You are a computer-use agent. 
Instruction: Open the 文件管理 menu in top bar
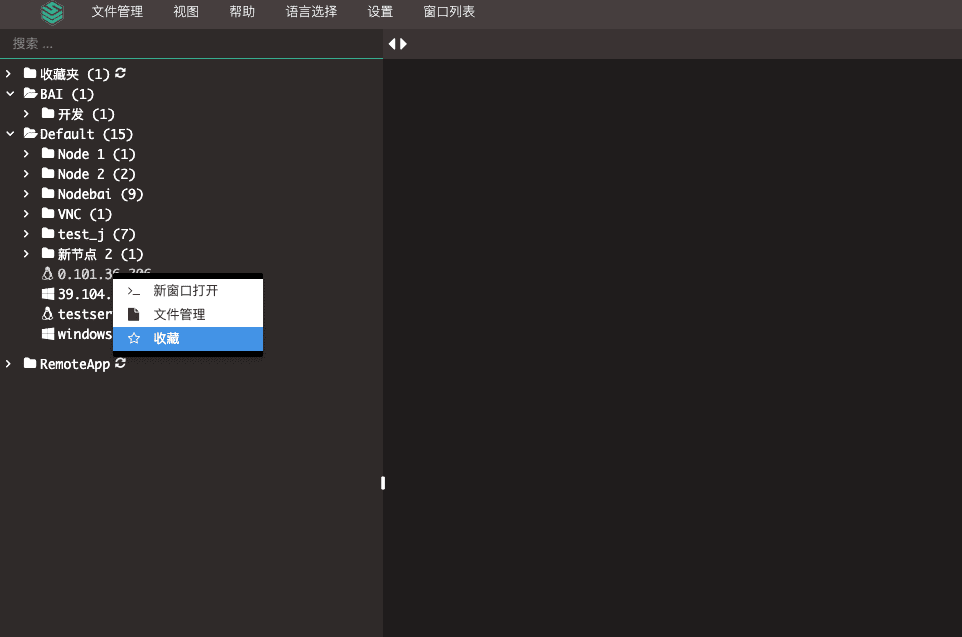(x=117, y=12)
